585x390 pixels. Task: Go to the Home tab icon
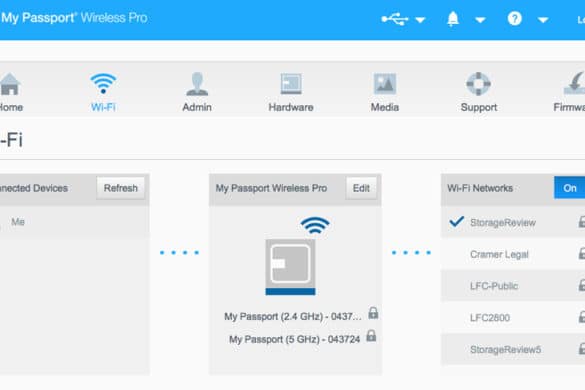10,84
